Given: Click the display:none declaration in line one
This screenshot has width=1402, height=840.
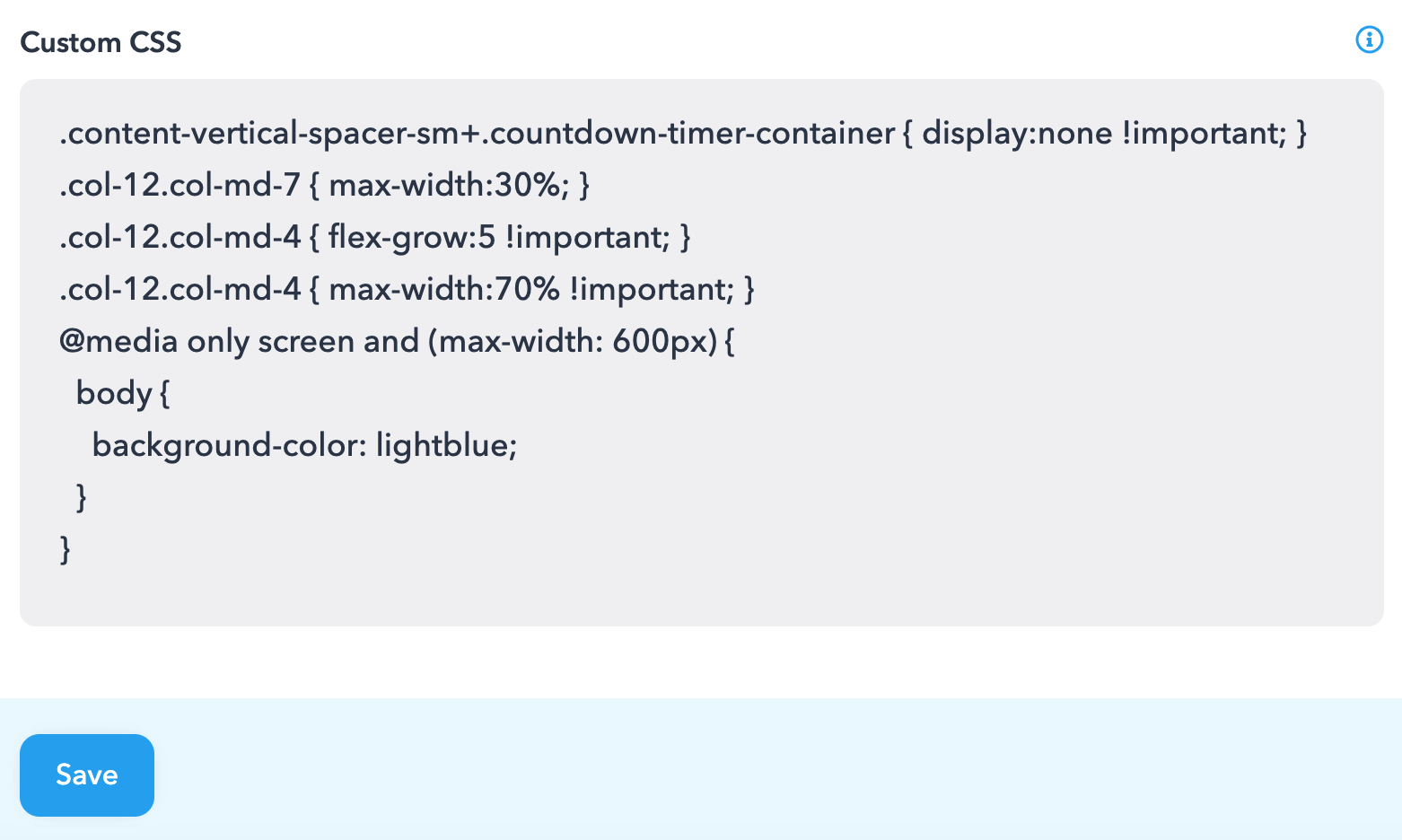Looking at the screenshot, I should [1016, 133].
